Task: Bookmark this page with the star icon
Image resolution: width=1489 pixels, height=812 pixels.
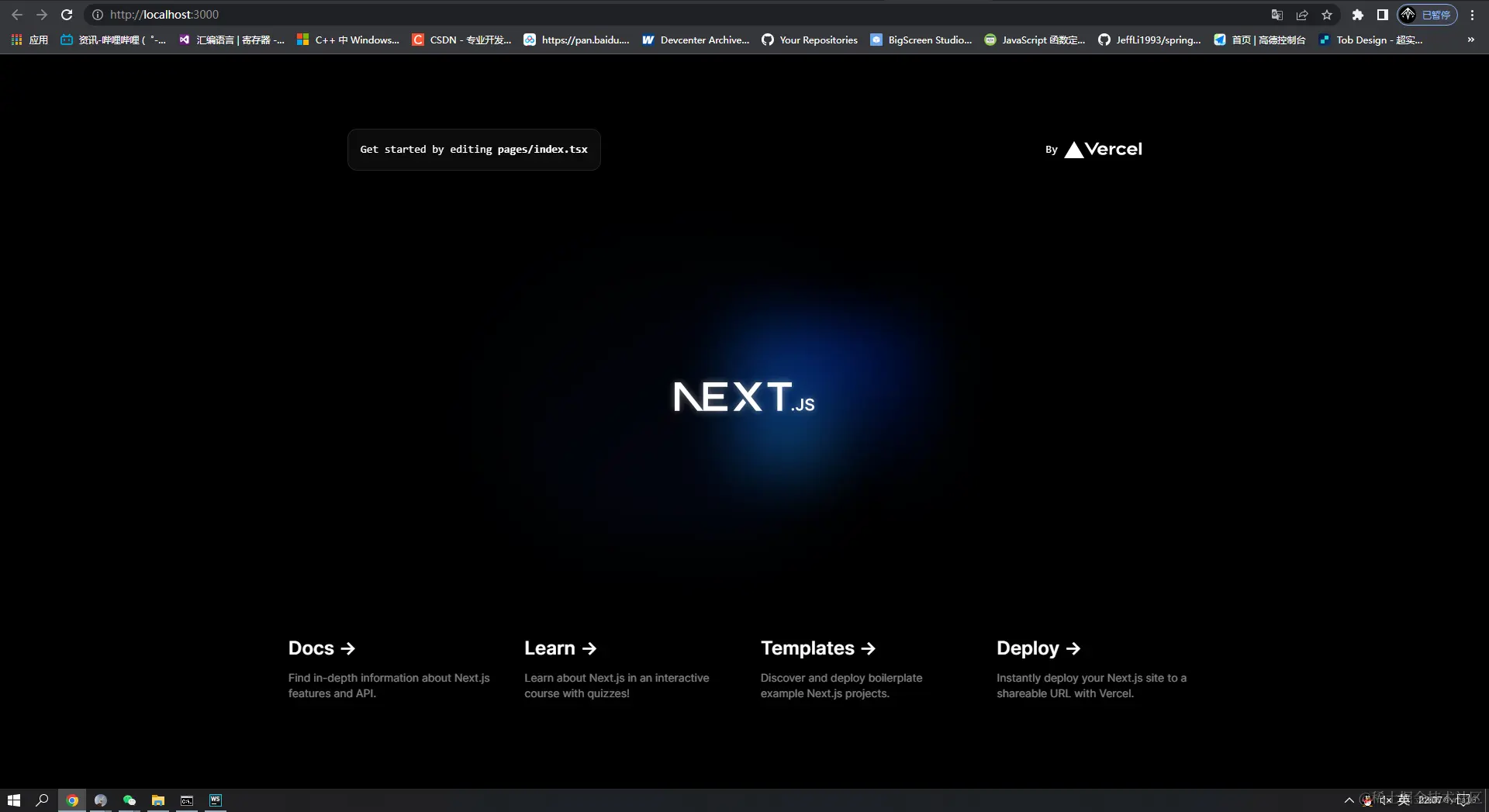Action: pos(1327,15)
